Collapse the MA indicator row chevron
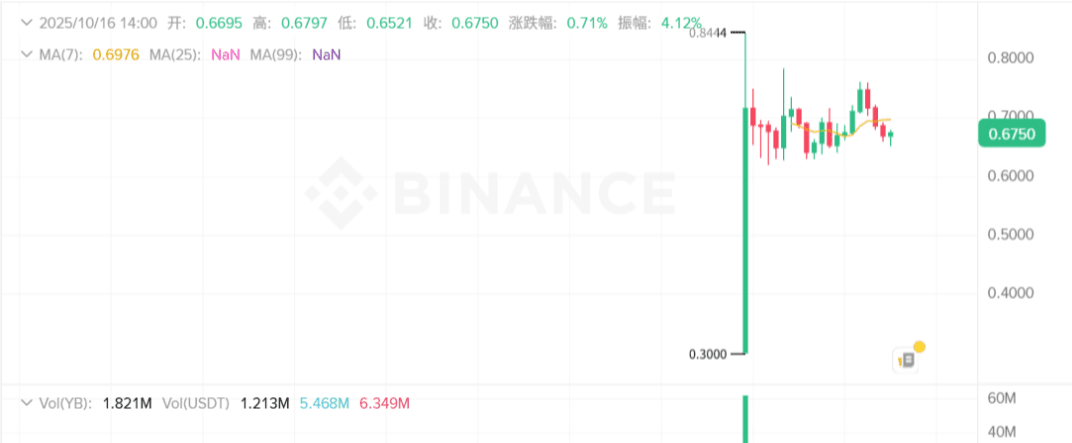Image resolution: width=1072 pixels, height=443 pixels. click(x=26, y=54)
